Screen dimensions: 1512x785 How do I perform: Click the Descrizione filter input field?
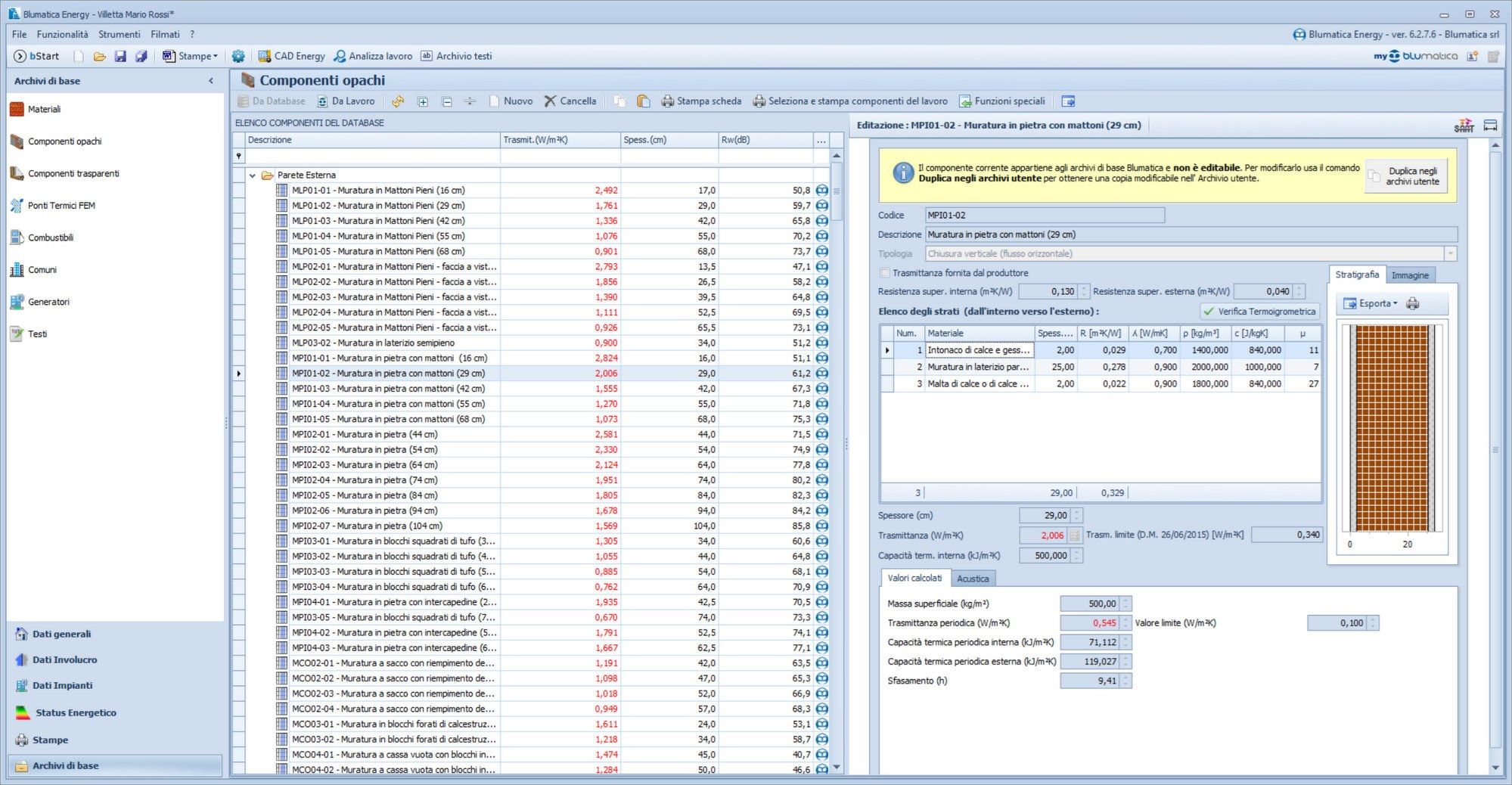click(x=372, y=157)
